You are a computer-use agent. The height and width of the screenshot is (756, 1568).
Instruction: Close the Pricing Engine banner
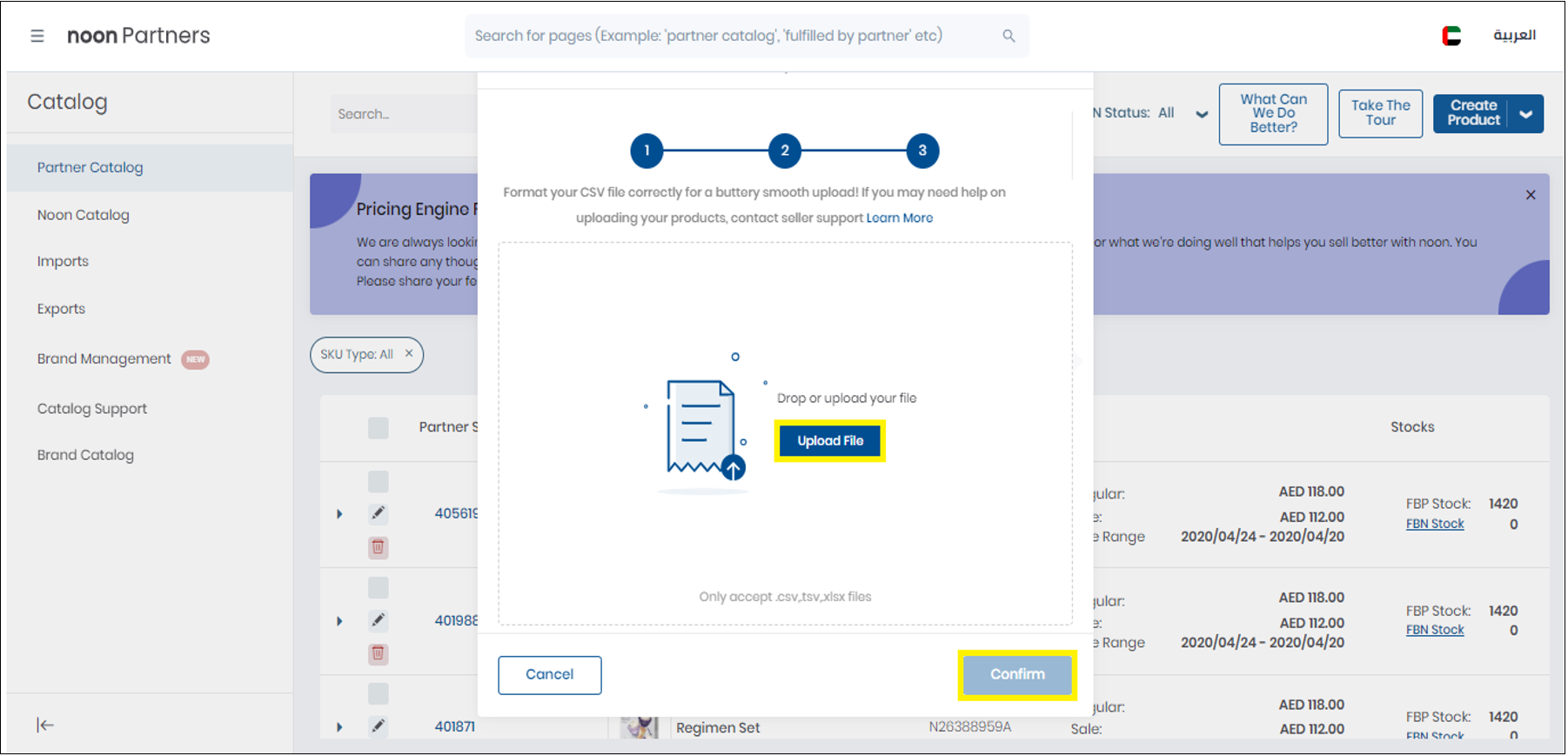[x=1531, y=195]
